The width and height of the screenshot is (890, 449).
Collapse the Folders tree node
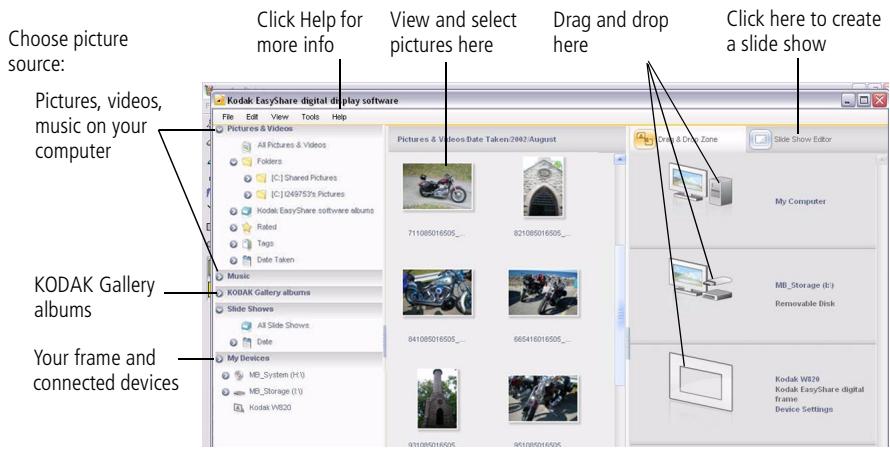233,162
